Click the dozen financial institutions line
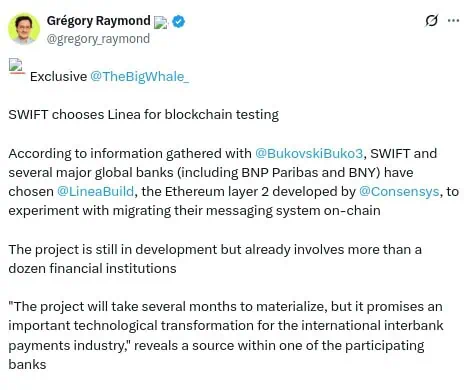Screen dimensions: 471x390 point(92,268)
